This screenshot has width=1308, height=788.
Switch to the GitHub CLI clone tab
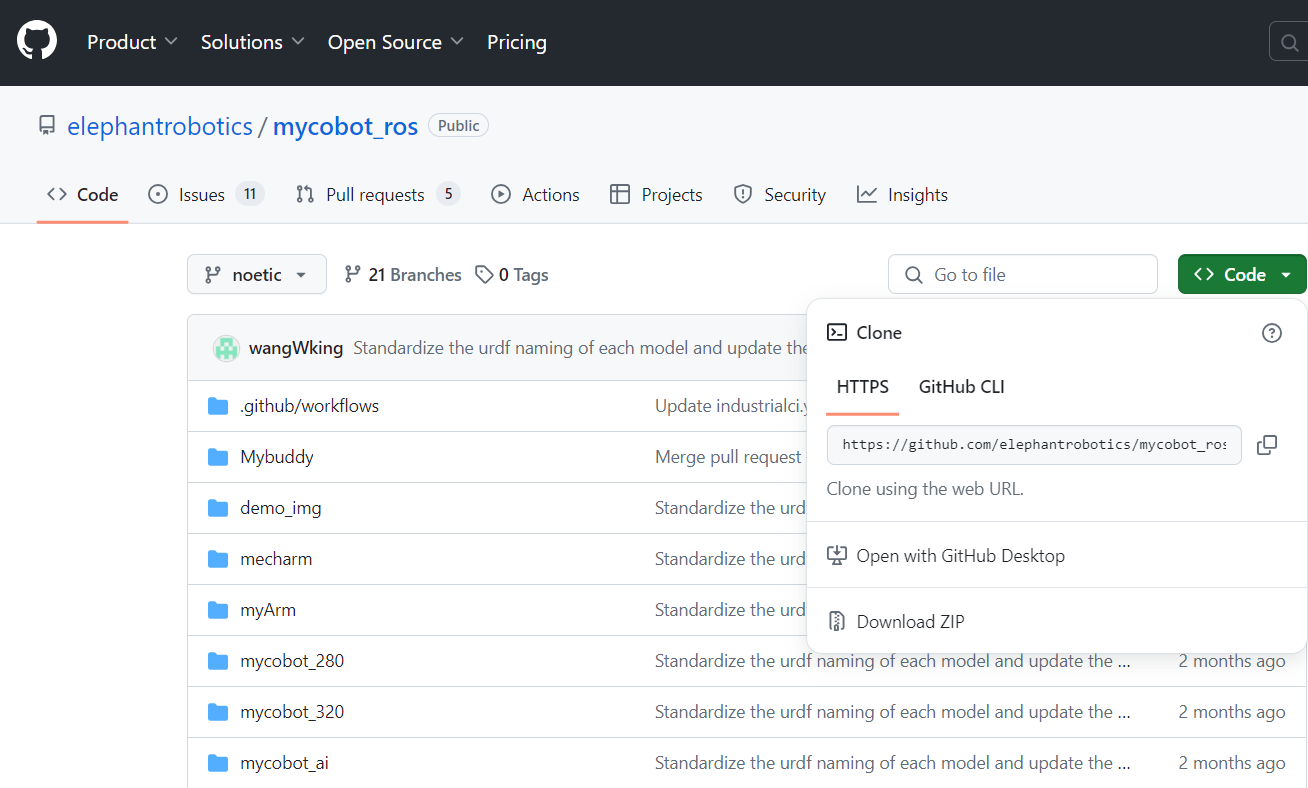(962, 387)
